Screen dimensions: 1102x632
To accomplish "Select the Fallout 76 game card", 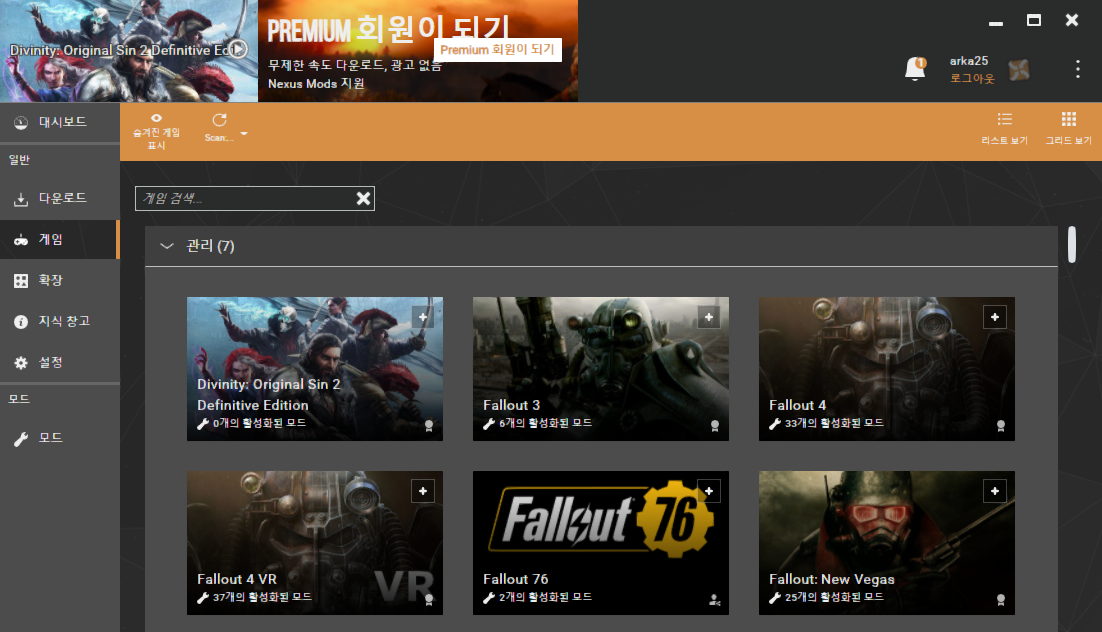I will (601, 543).
